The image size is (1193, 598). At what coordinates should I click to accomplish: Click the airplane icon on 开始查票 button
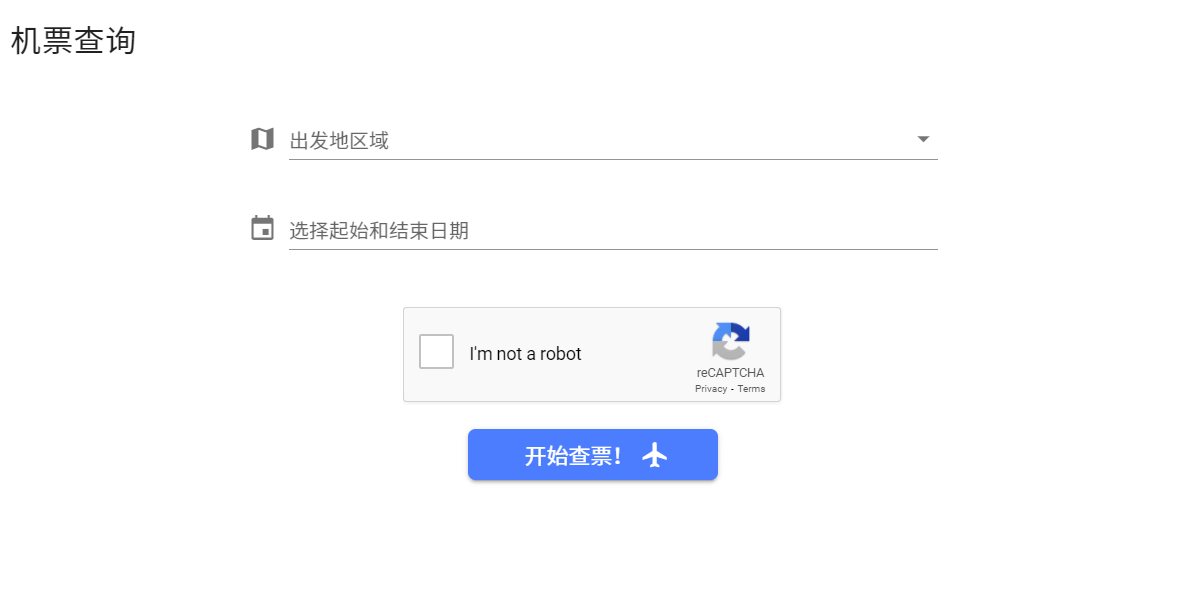[654, 455]
